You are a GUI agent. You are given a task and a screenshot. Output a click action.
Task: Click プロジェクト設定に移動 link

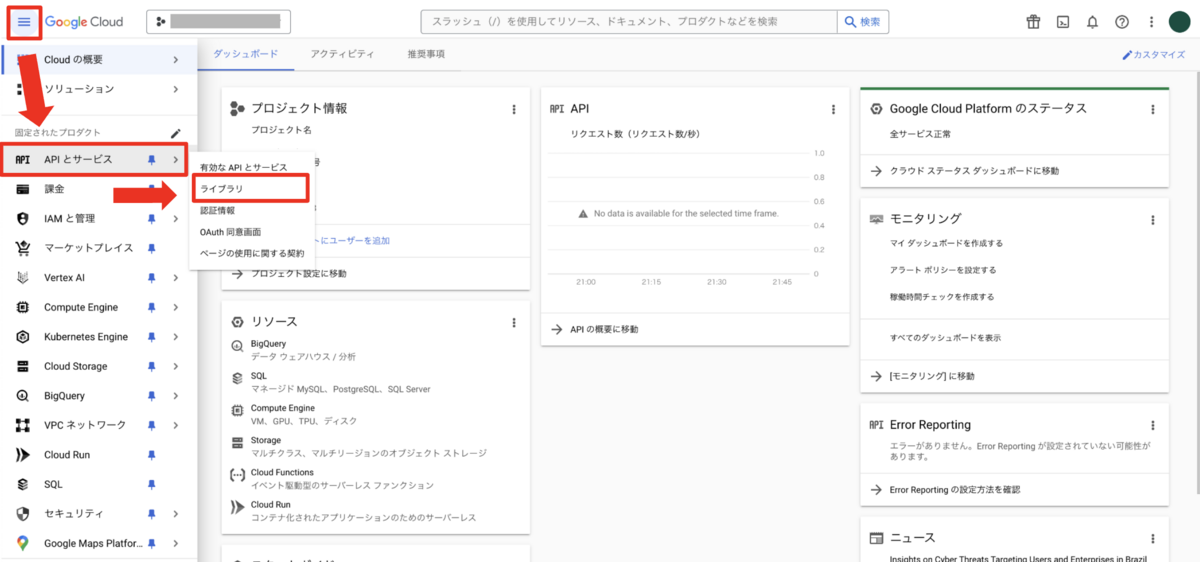pyautogui.click(x=298, y=273)
